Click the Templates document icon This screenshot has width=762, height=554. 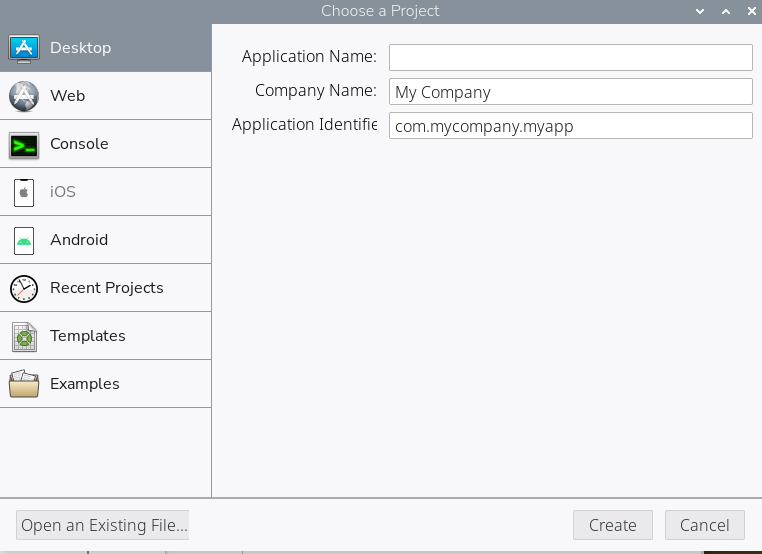(x=24, y=336)
